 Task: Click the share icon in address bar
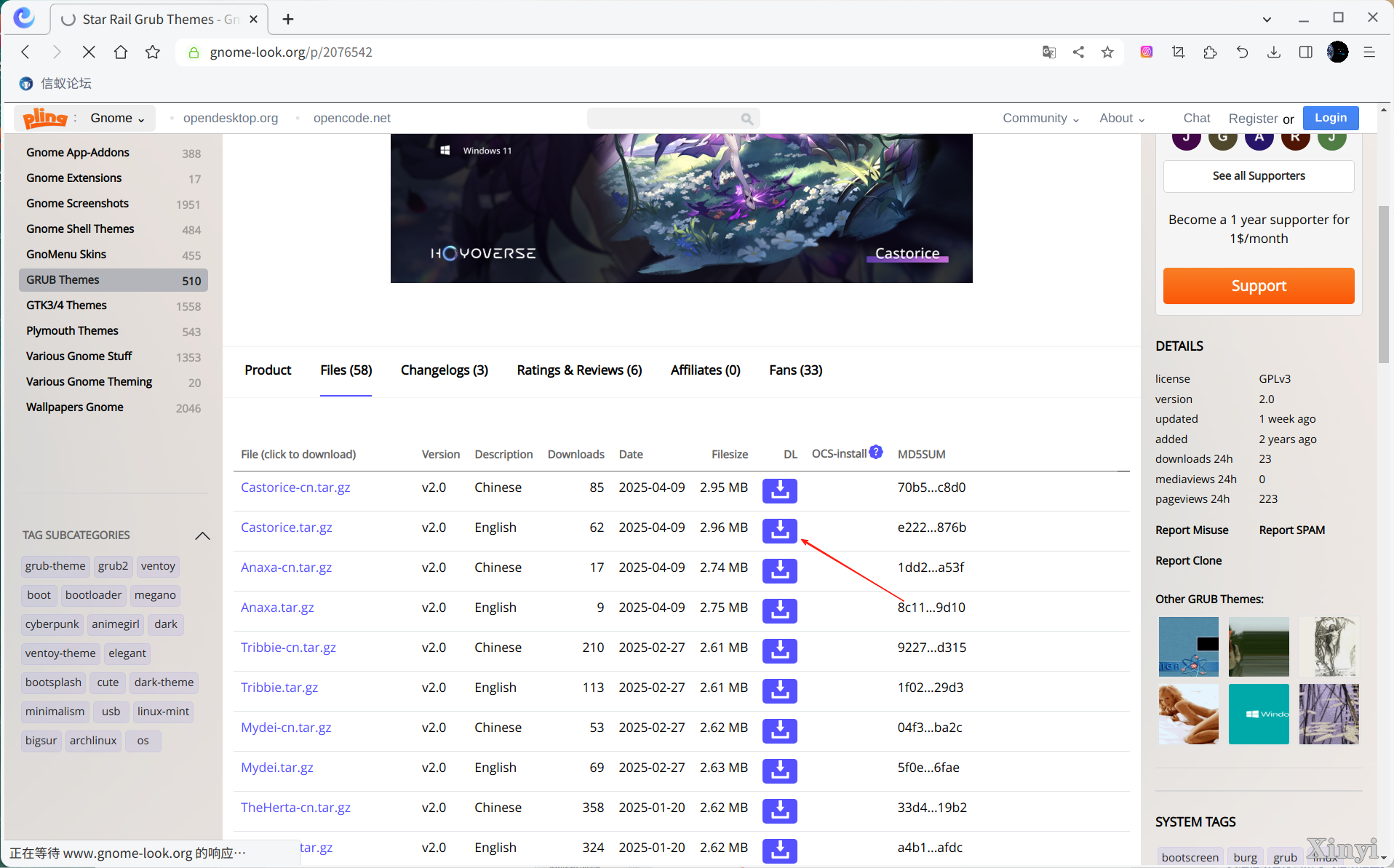coord(1078,52)
